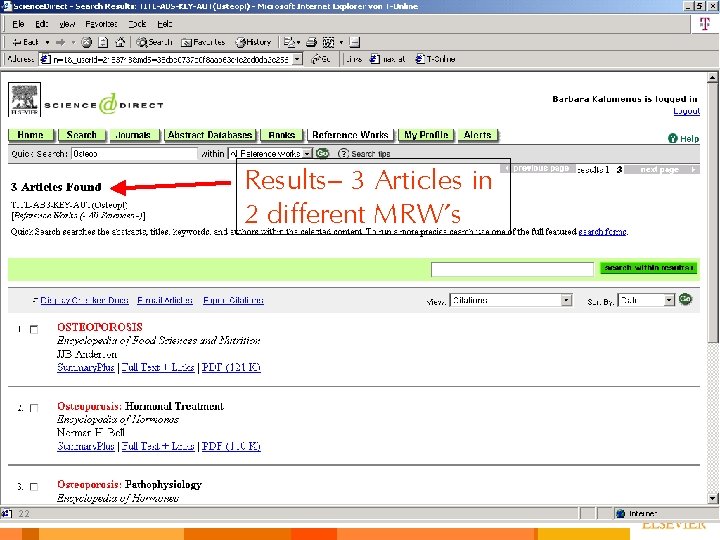
Task: Open the IE Search toolbar button
Action: point(154,42)
